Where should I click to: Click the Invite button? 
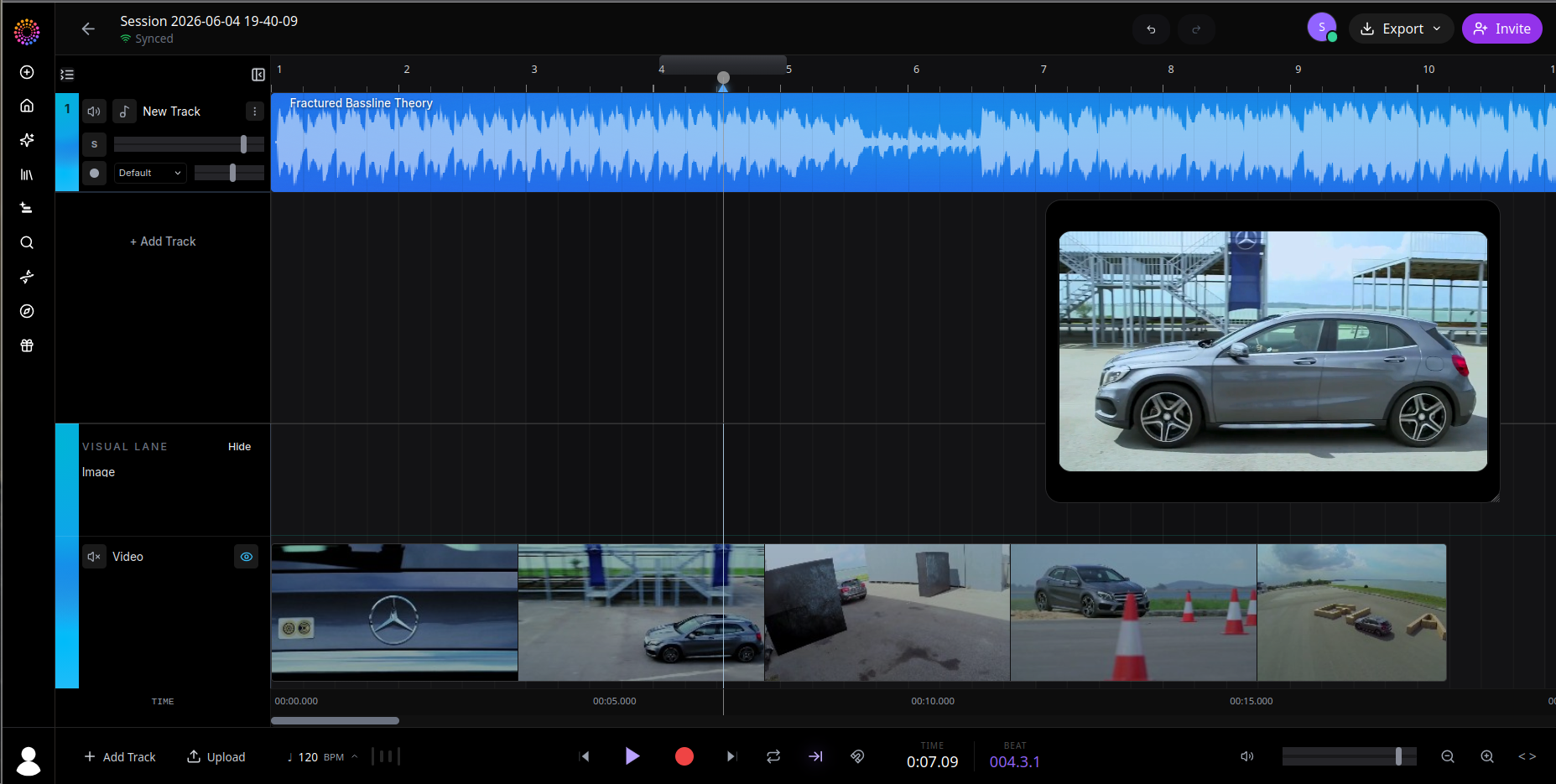click(x=1501, y=29)
